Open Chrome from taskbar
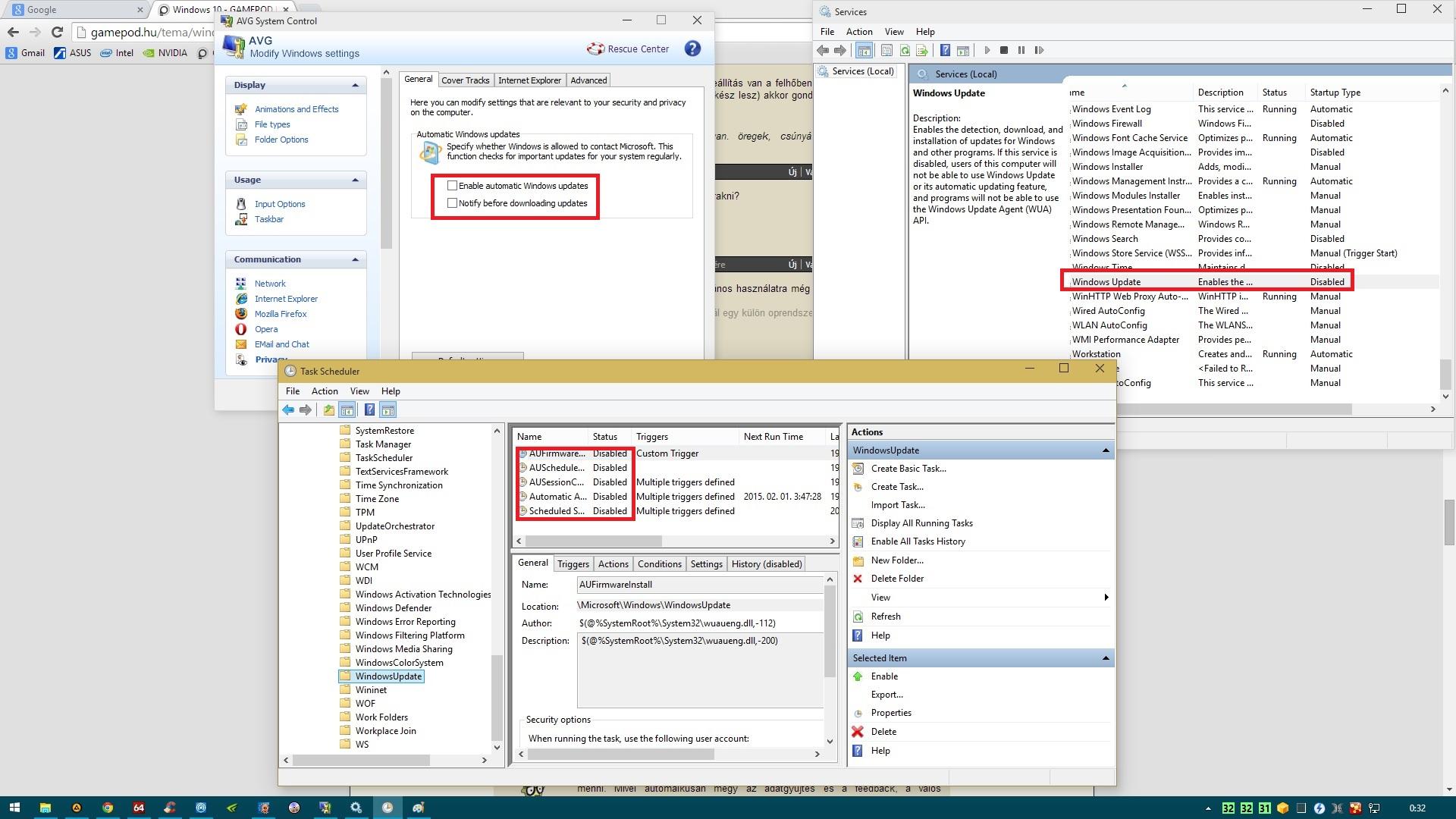 tap(108, 808)
